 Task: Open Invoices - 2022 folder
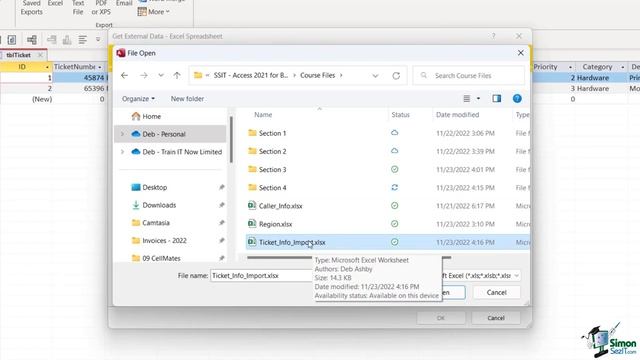pyautogui.click(x=159, y=240)
